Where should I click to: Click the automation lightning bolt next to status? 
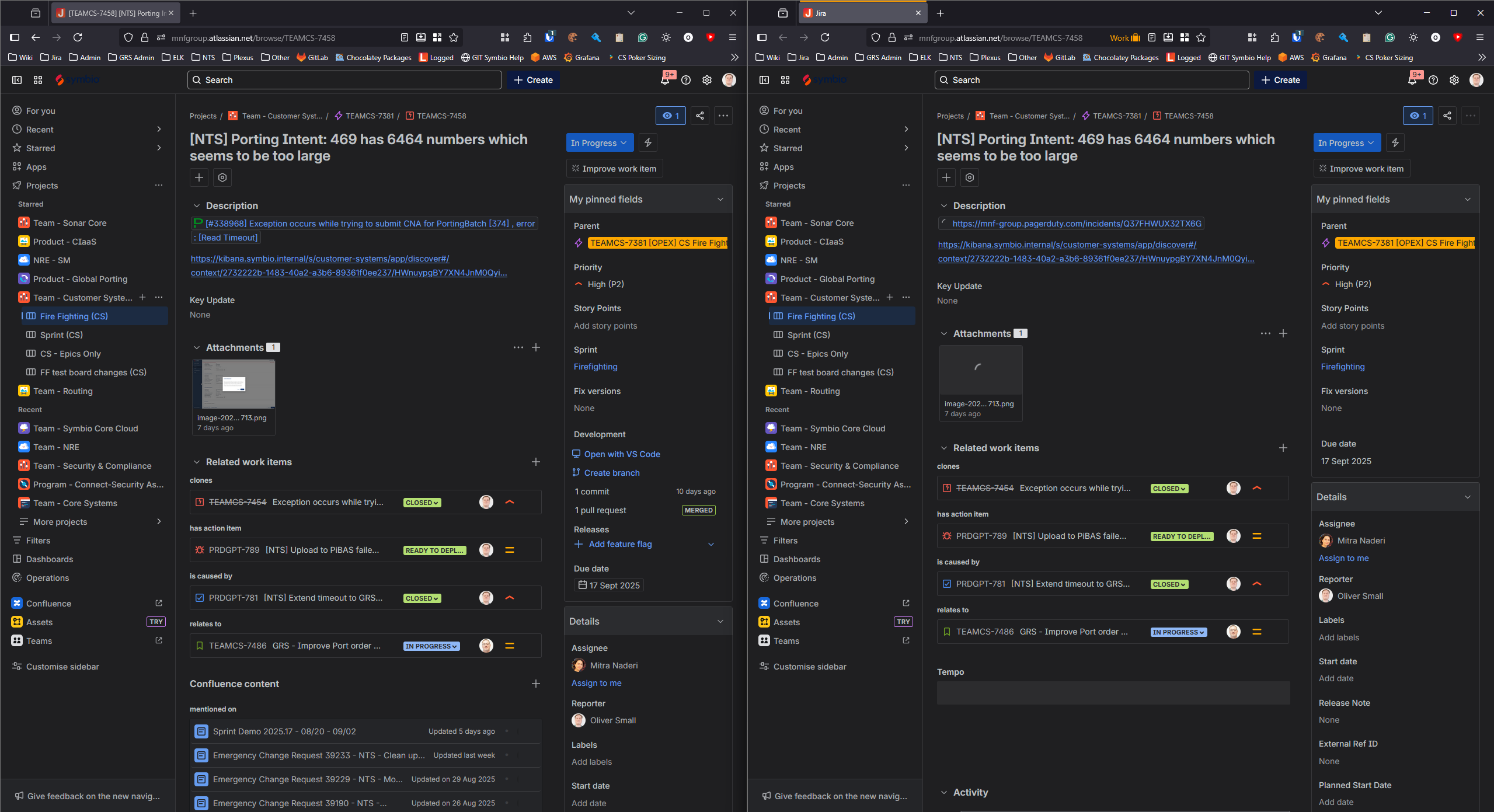(647, 142)
